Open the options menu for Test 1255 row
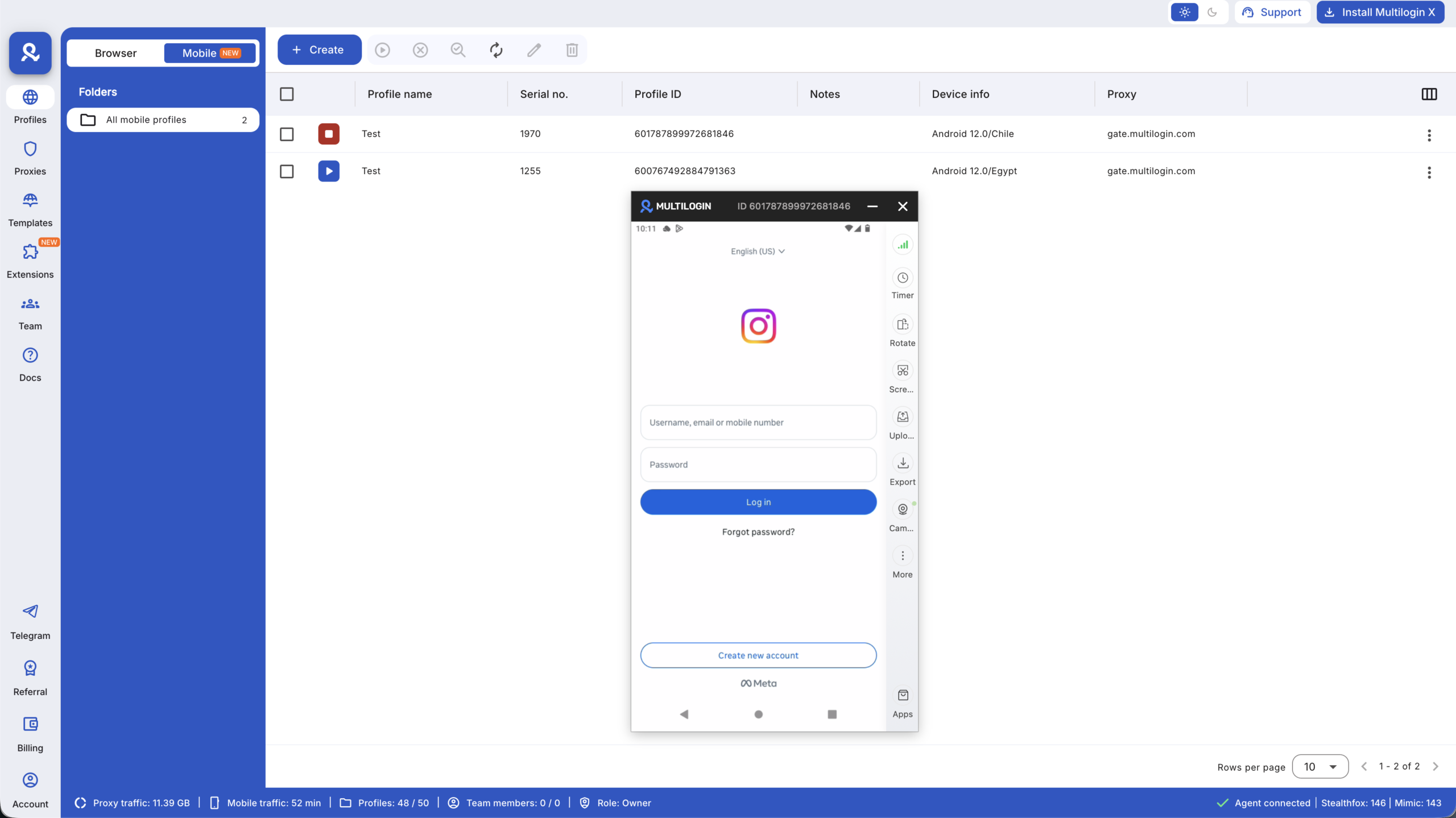 pos(1428,172)
